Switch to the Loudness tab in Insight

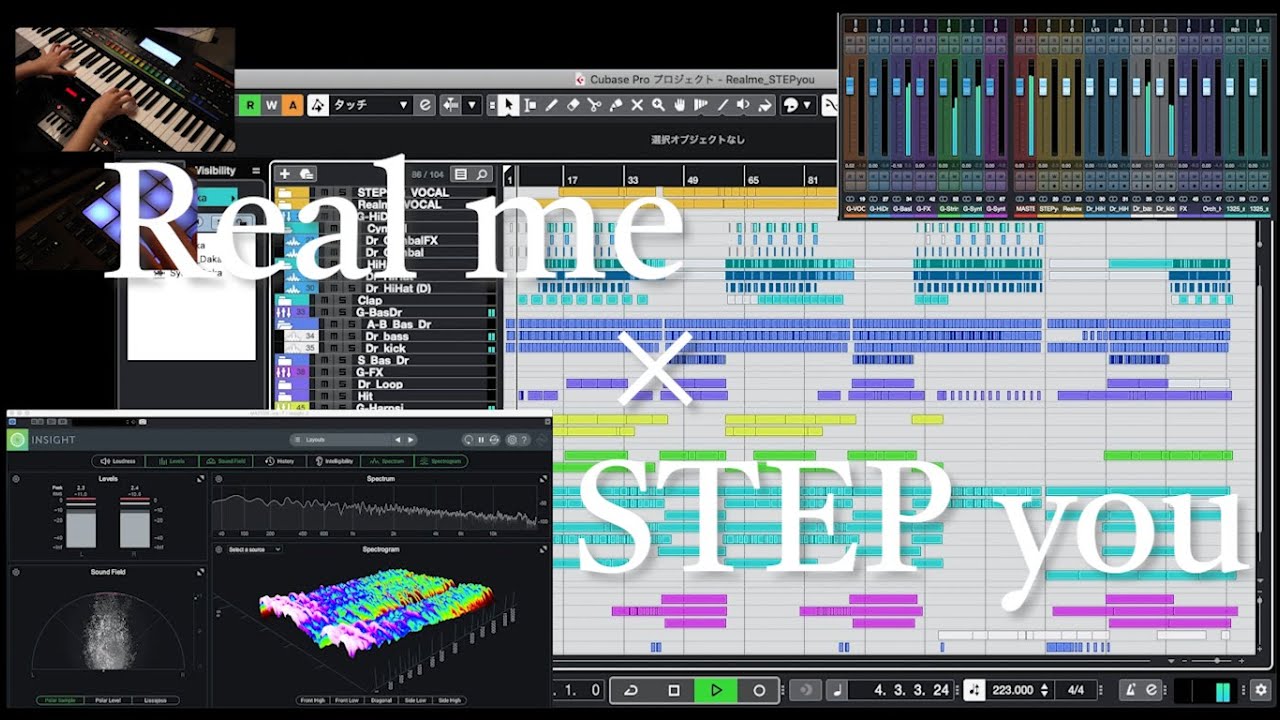tap(119, 461)
